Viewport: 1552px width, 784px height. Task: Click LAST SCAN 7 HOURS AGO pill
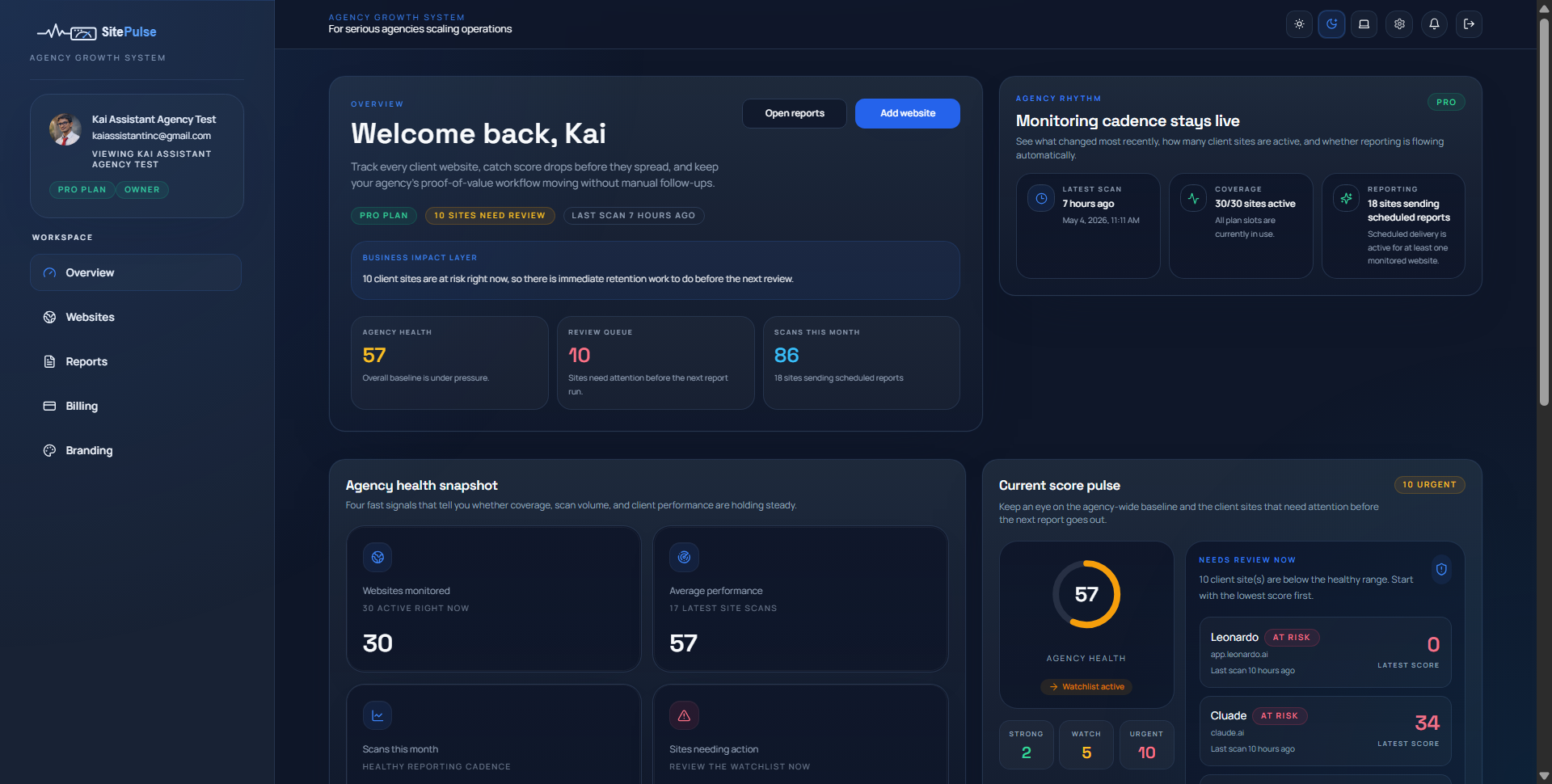tap(634, 216)
